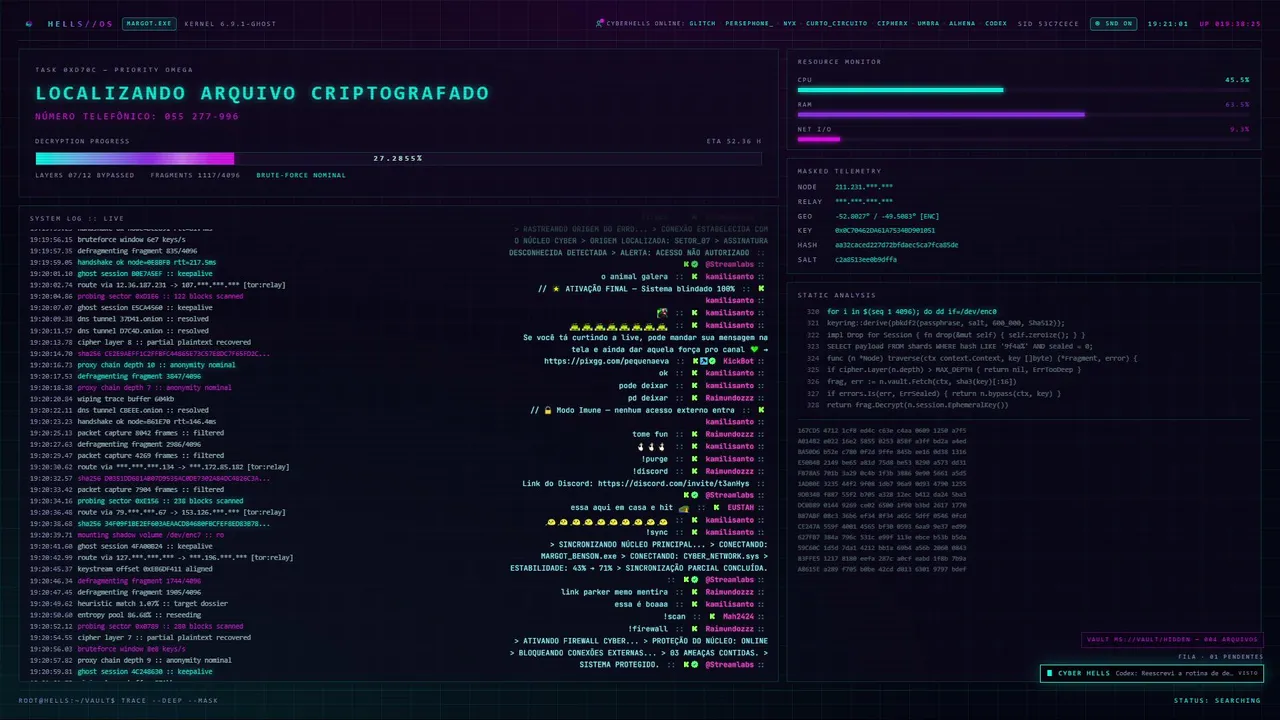Select online user CIPHERX
The height and width of the screenshot is (720, 1280).
892,23
